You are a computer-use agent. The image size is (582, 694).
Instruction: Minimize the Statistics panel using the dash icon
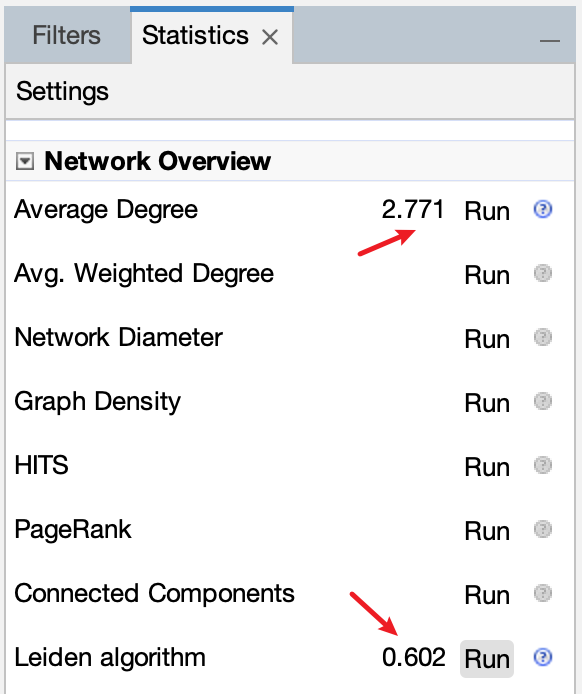pyautogui.click(x=550, y=41)
